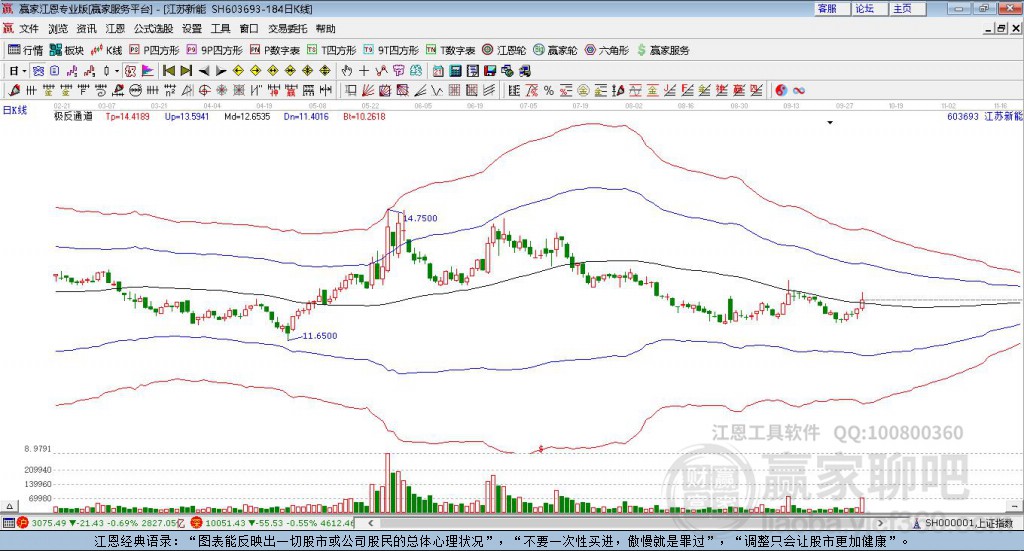Select the red target circle tool
The image size is (1024, 551).
point(204,90)
